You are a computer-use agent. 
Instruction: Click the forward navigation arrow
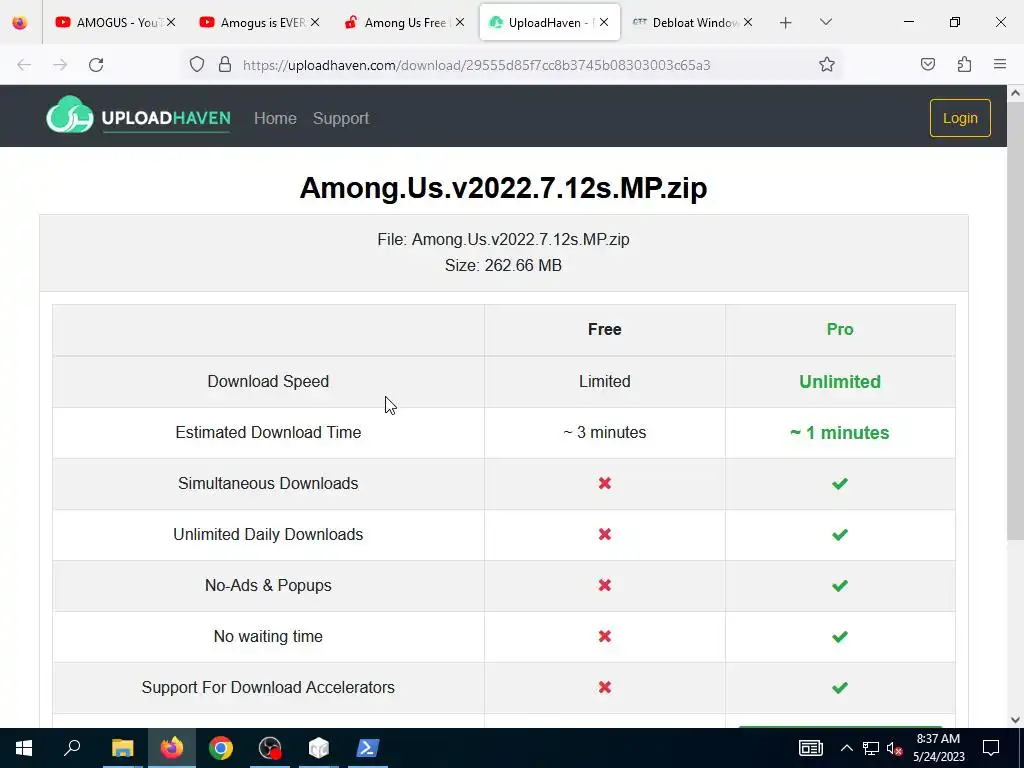click(x=60, y=65)
